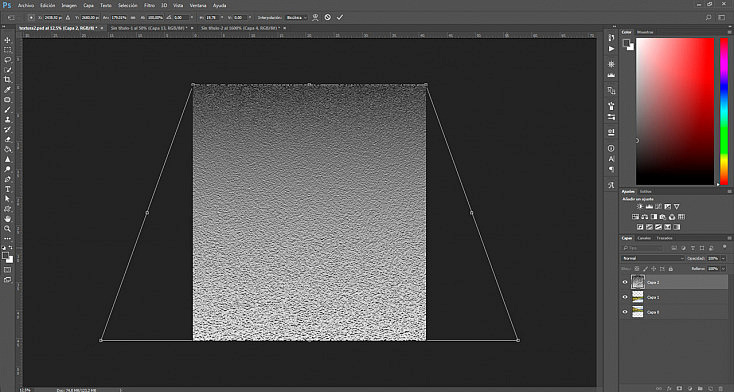Open the collapsed Character panel icon
Image resolution: width=734 pixels, height=392 pixels.
pos(611,159)
